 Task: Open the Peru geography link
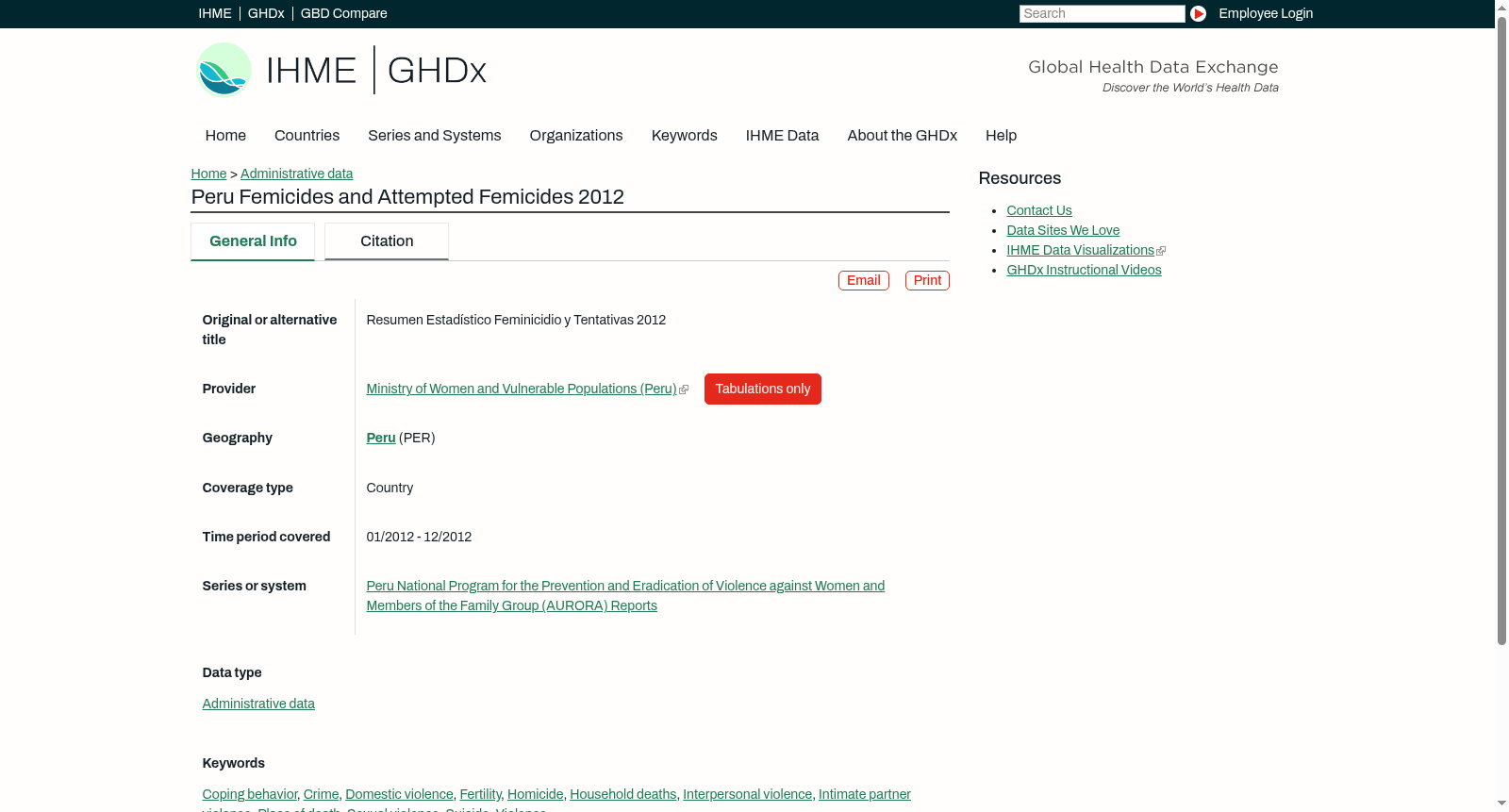(381, 438)
